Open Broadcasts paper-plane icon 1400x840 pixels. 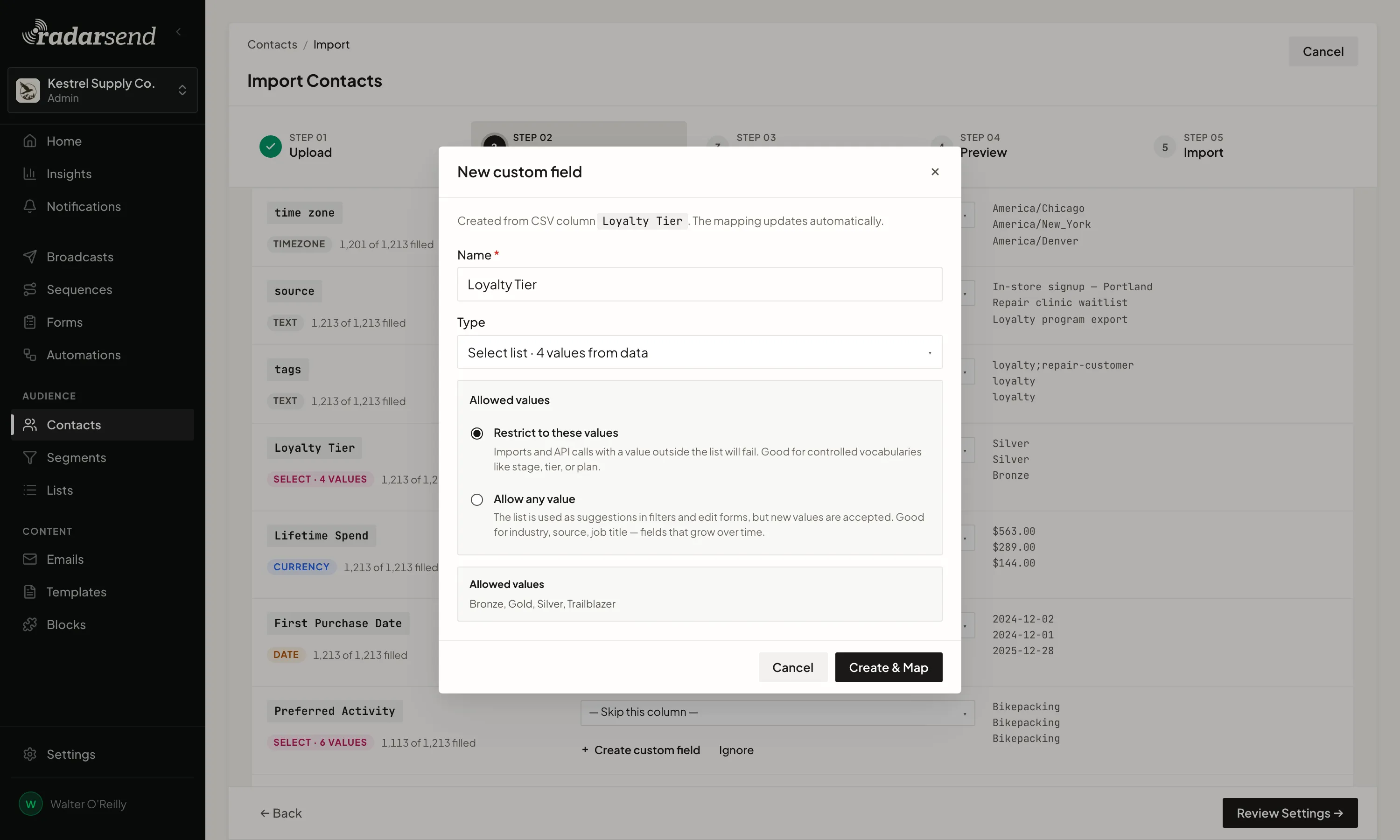(x=30, y=257)
